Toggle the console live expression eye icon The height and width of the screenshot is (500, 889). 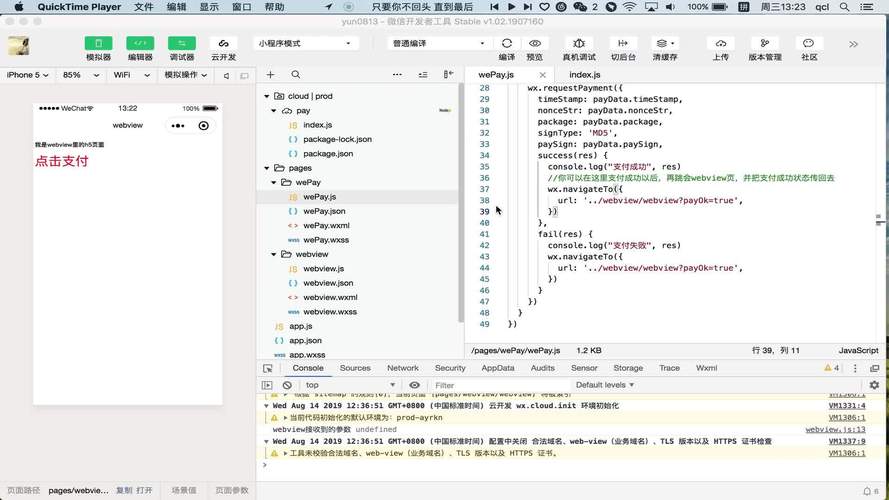[414, 385]
